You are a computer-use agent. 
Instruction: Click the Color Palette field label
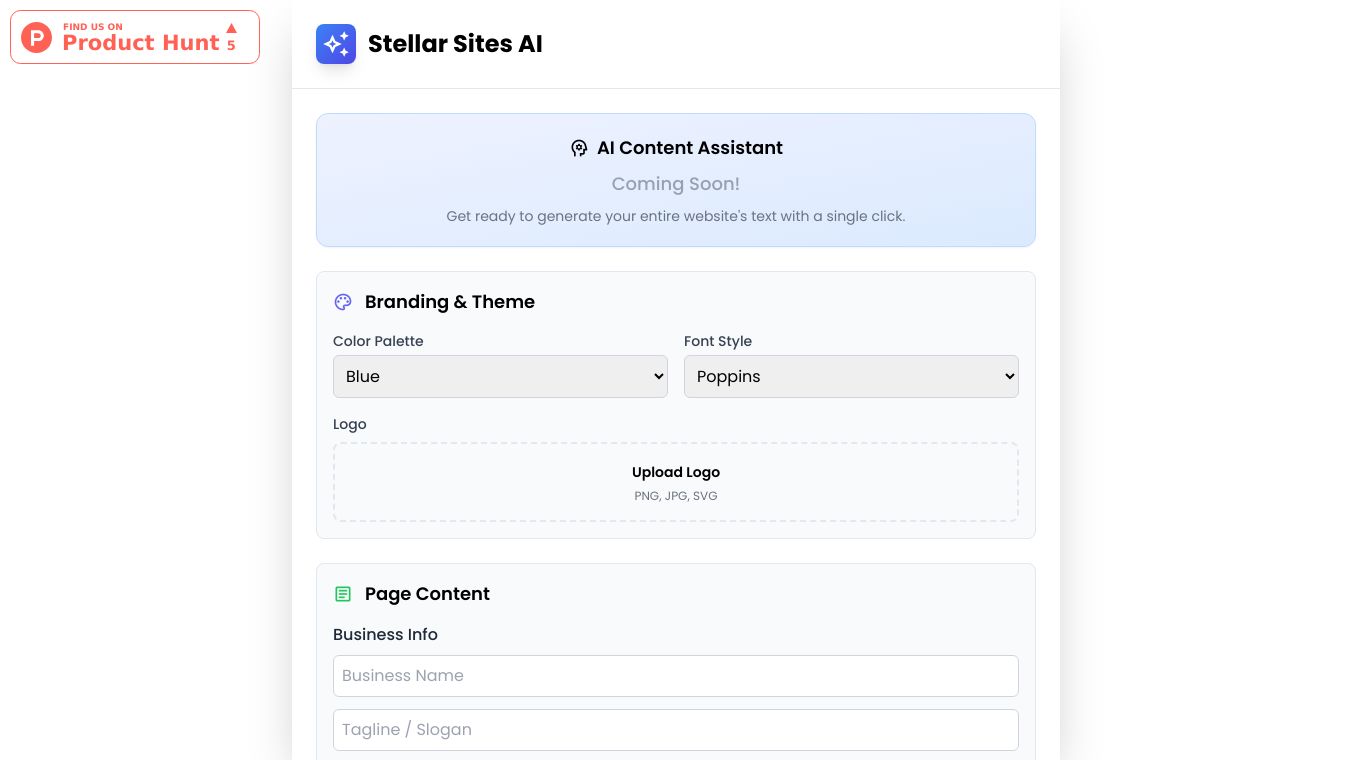[378, 341]
